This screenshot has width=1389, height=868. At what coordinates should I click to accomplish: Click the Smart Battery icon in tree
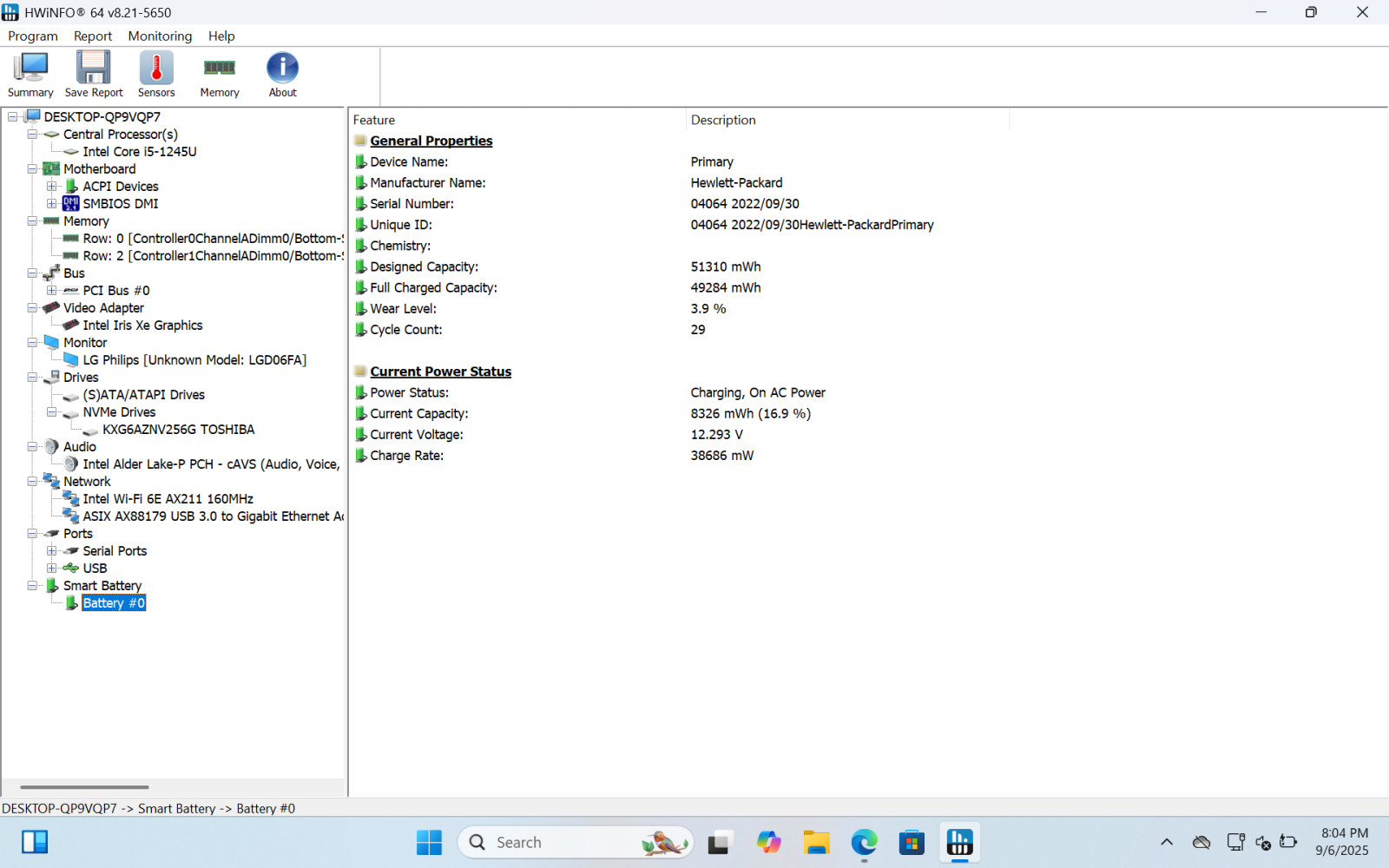point(52,586)
